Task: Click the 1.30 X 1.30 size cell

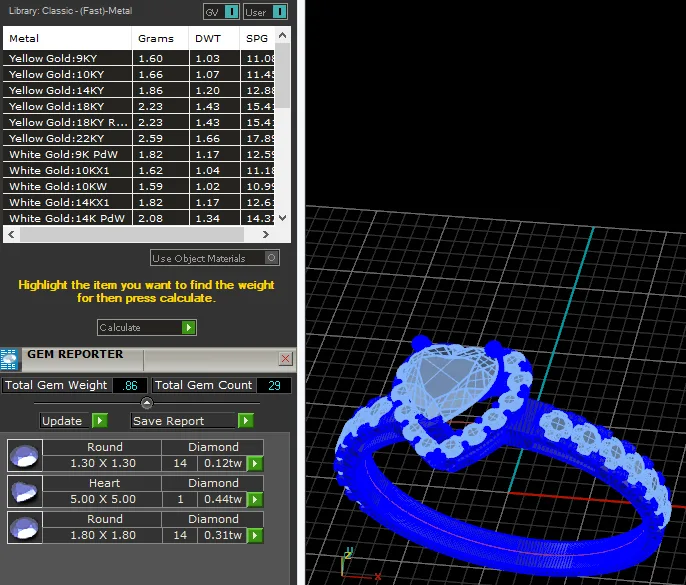Action: click(103, 463)
